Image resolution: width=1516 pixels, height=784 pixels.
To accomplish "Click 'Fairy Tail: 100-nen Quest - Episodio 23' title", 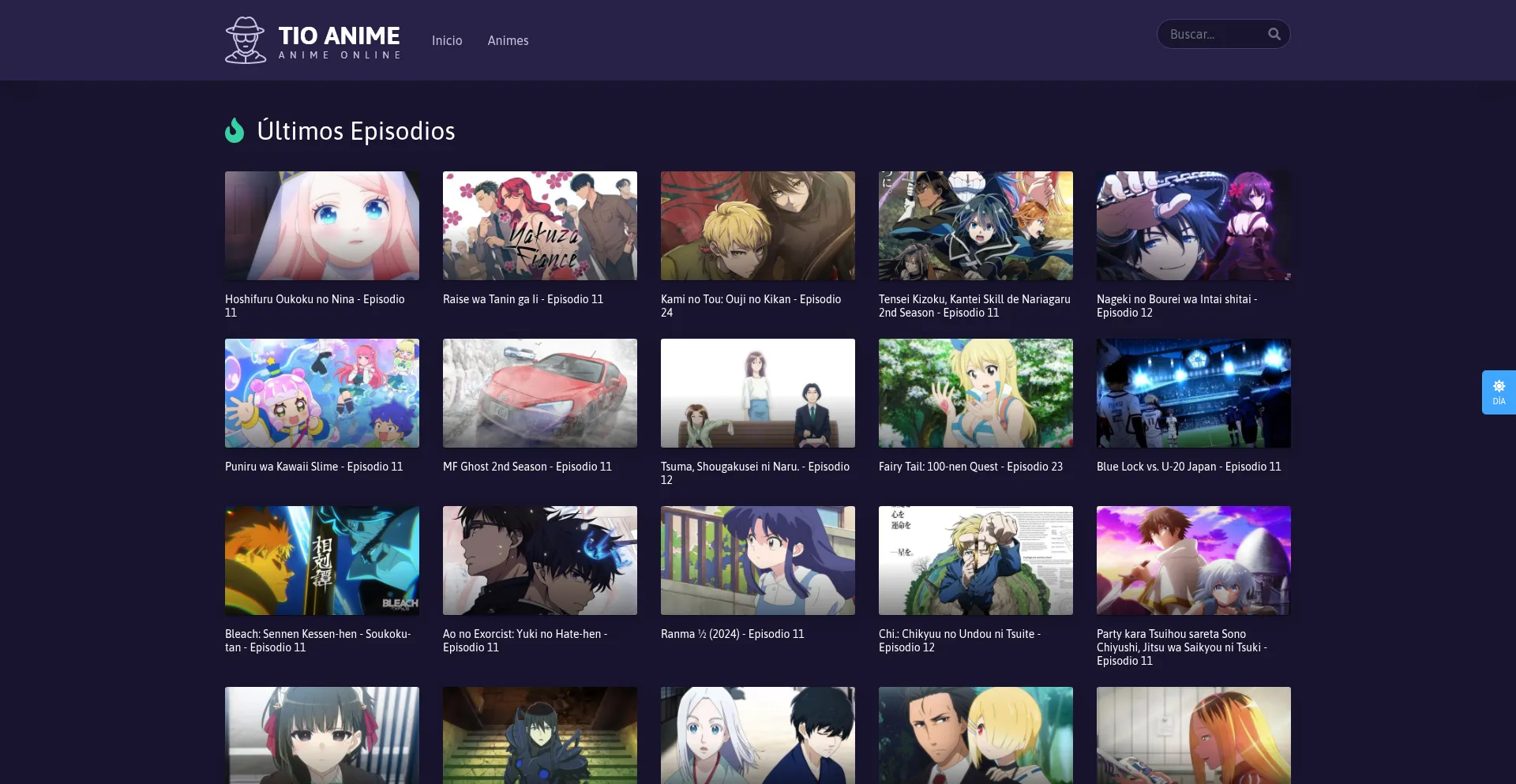I will (970, 467).
